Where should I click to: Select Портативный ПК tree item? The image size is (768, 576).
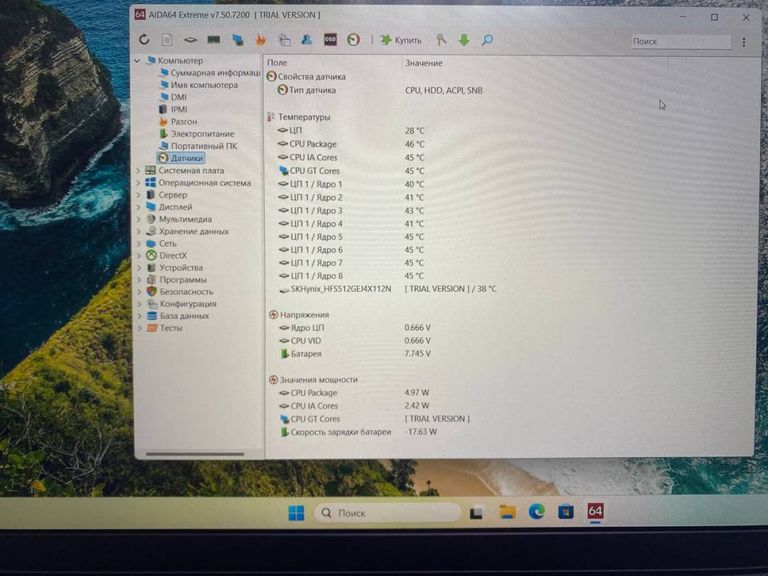(x=198, y=146)
